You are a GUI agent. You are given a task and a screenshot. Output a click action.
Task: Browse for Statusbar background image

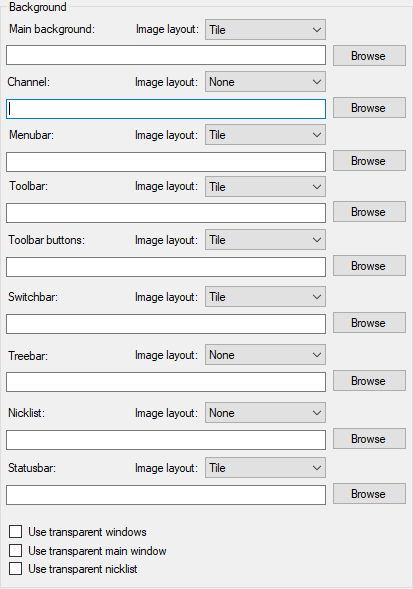coord(369,494)
